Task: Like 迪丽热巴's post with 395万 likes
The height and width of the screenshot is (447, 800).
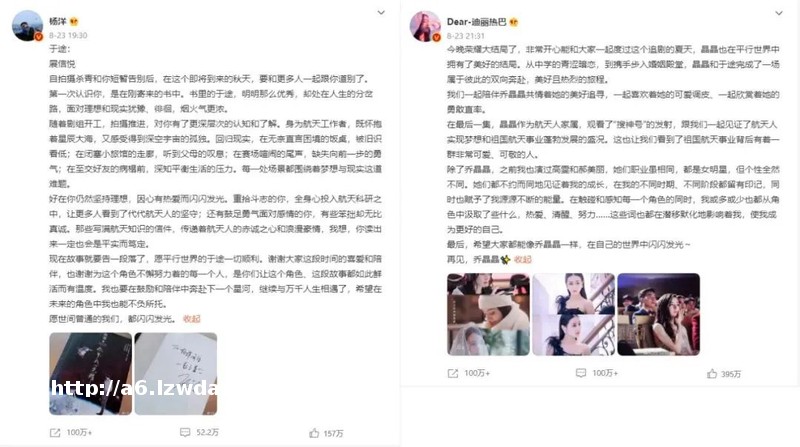Action: (712, 374)
